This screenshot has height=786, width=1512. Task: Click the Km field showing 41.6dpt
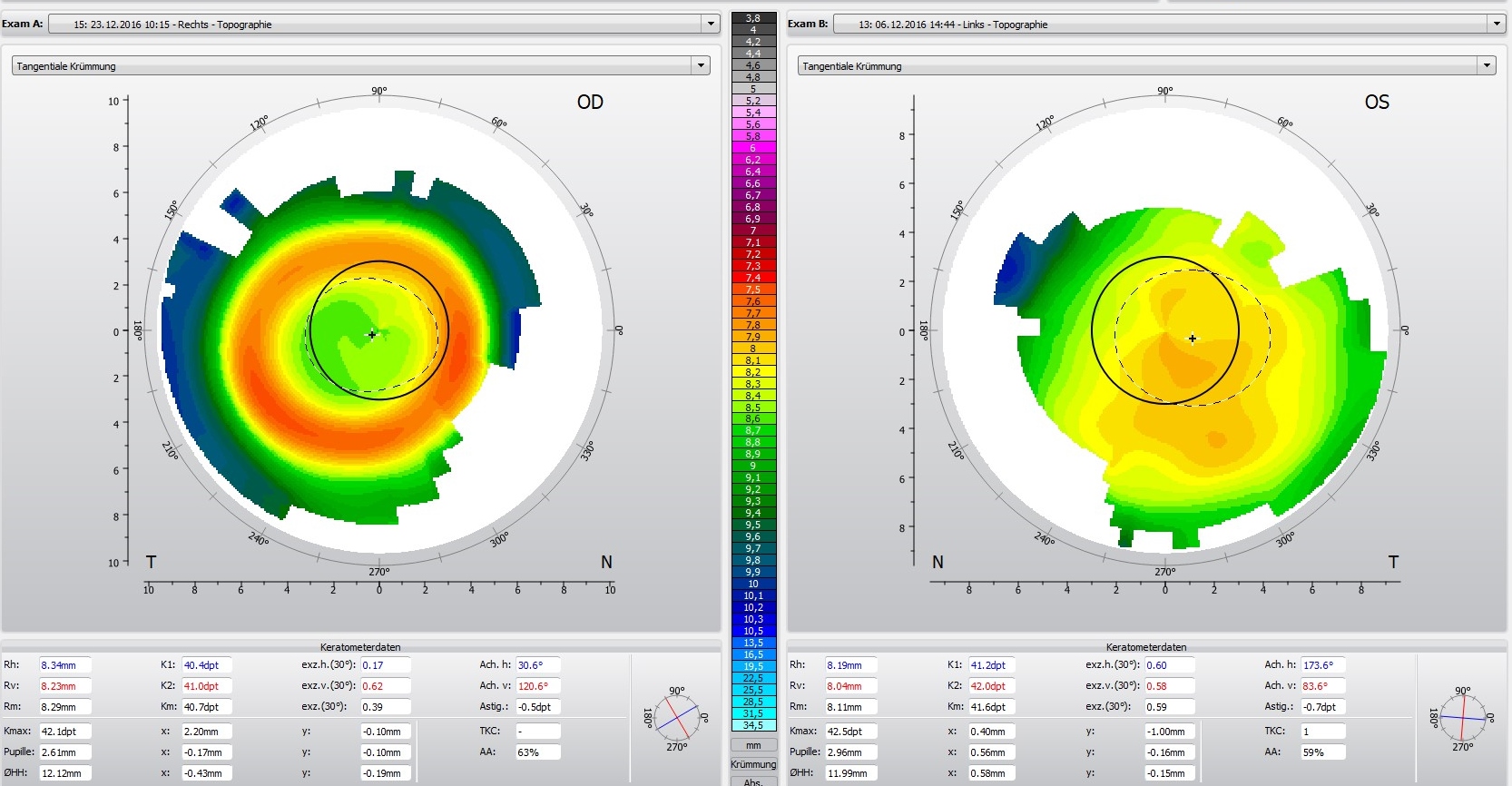click(x=993, y=707)
